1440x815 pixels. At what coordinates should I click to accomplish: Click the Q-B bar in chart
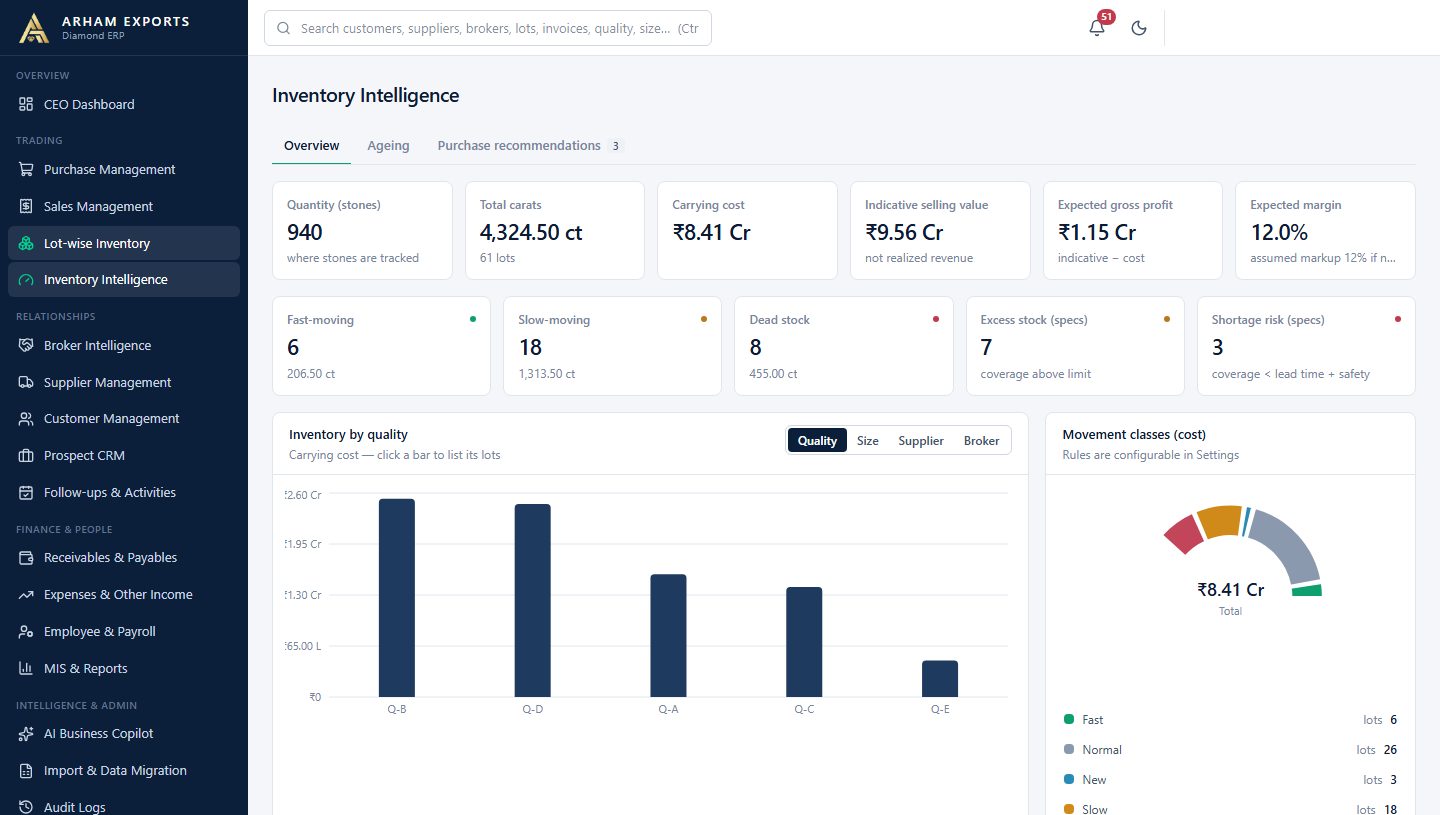click(x=397, y=598)
